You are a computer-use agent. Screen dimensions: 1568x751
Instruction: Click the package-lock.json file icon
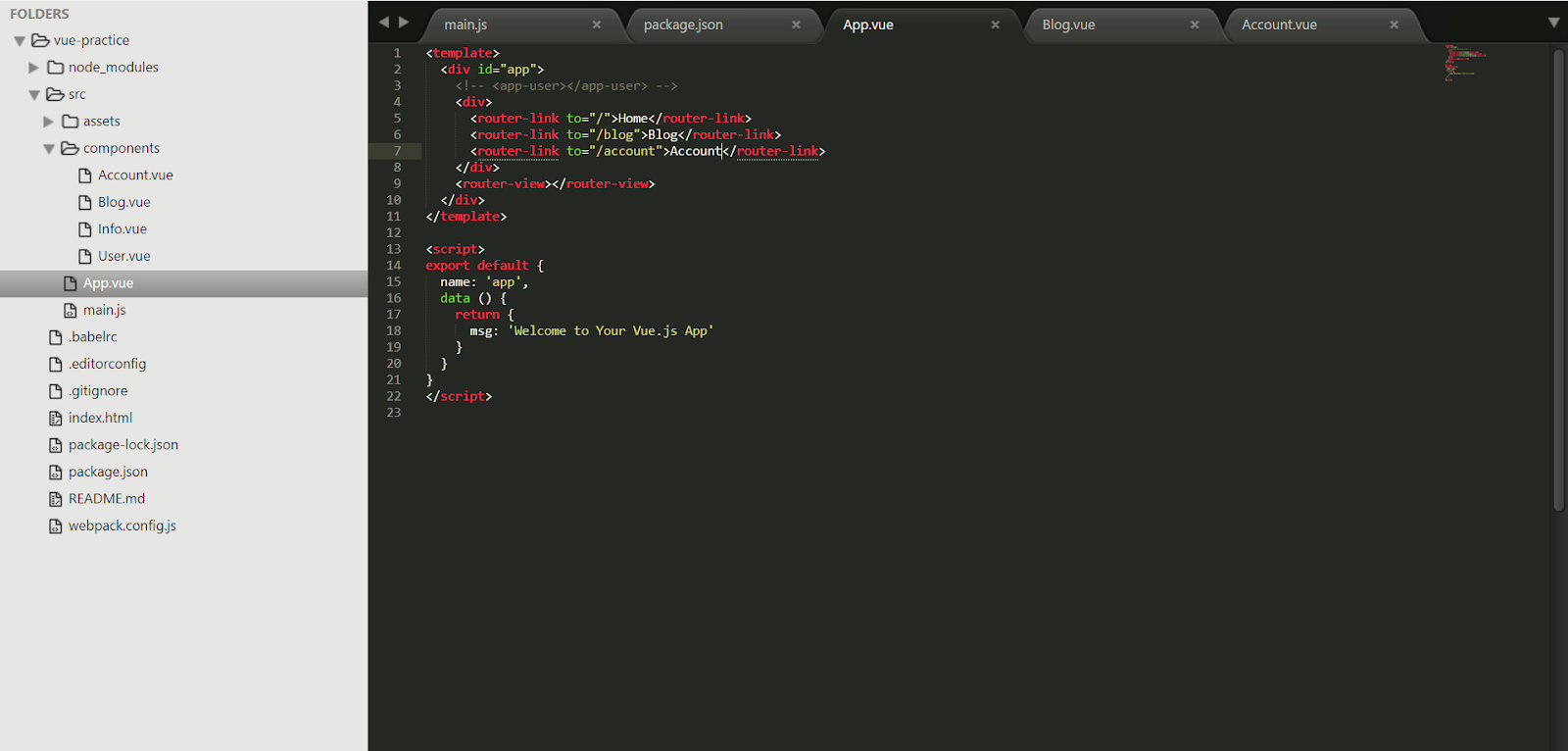click(x=56, y=445)
